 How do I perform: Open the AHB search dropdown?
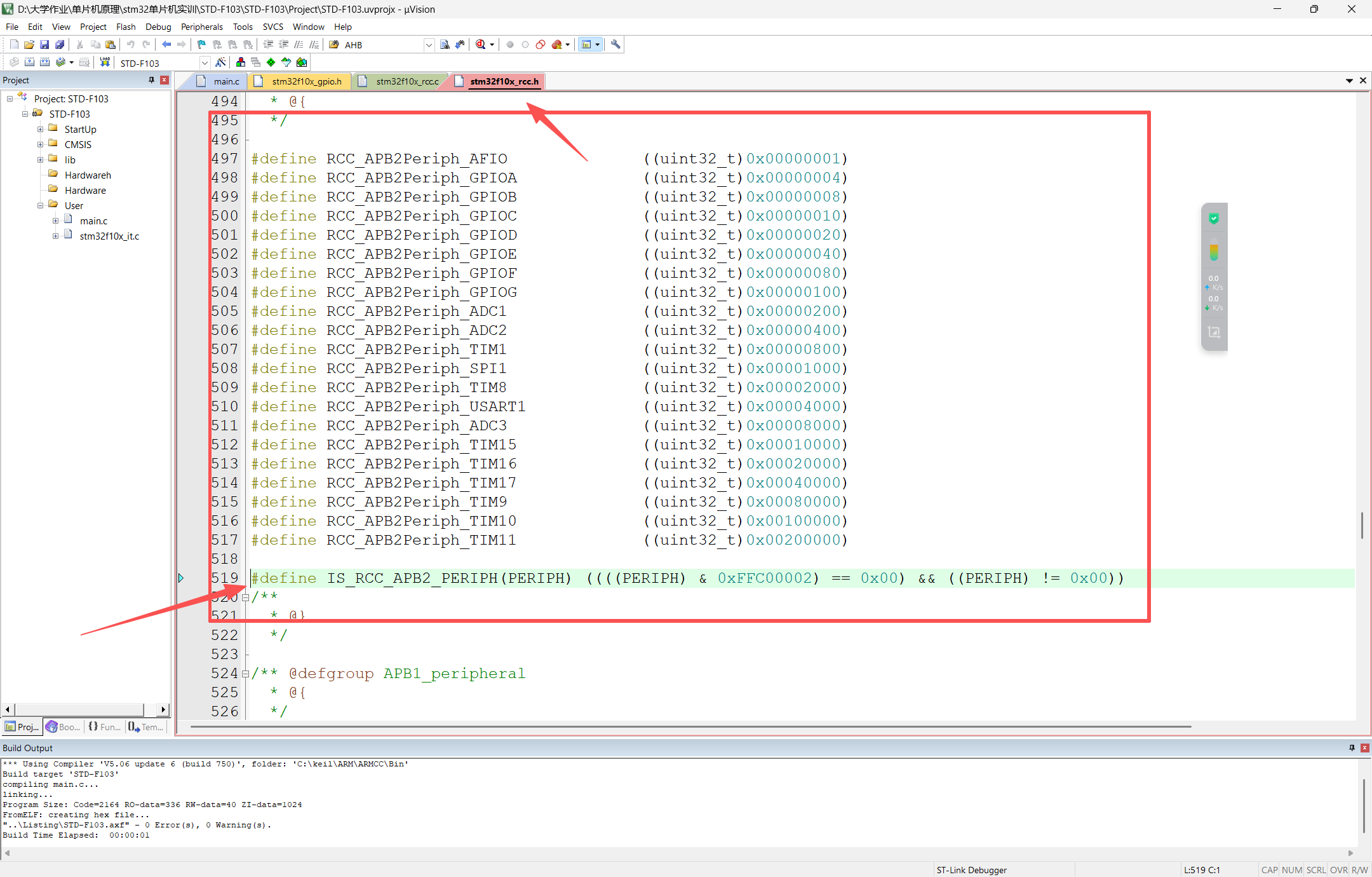tap(429, 45)
